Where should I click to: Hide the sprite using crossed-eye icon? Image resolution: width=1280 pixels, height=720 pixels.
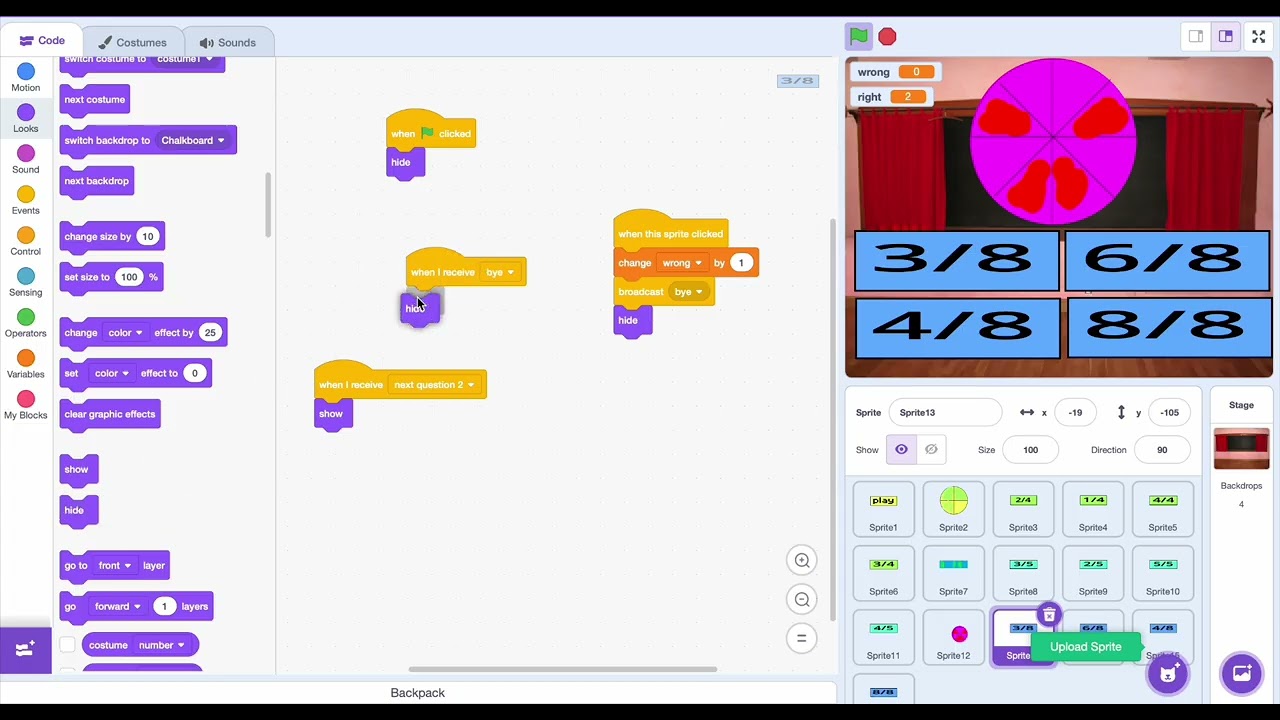click(931, 450)
